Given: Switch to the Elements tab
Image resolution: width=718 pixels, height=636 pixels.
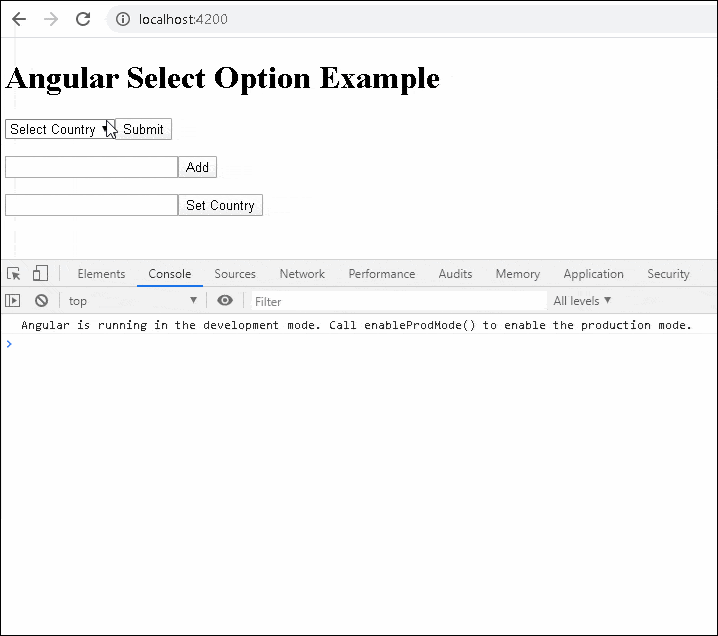Looking at the screenshot, I should coord(101,274).
